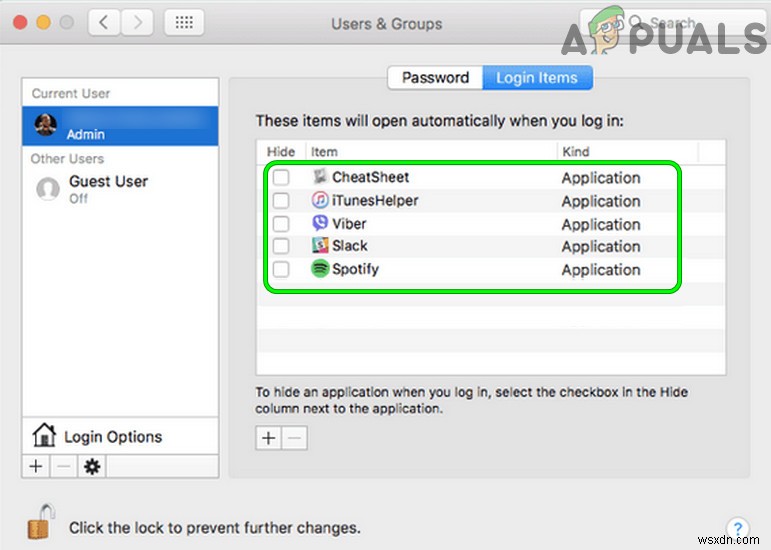
Task: Click the Login Options house icon
Action: (44, 435)
